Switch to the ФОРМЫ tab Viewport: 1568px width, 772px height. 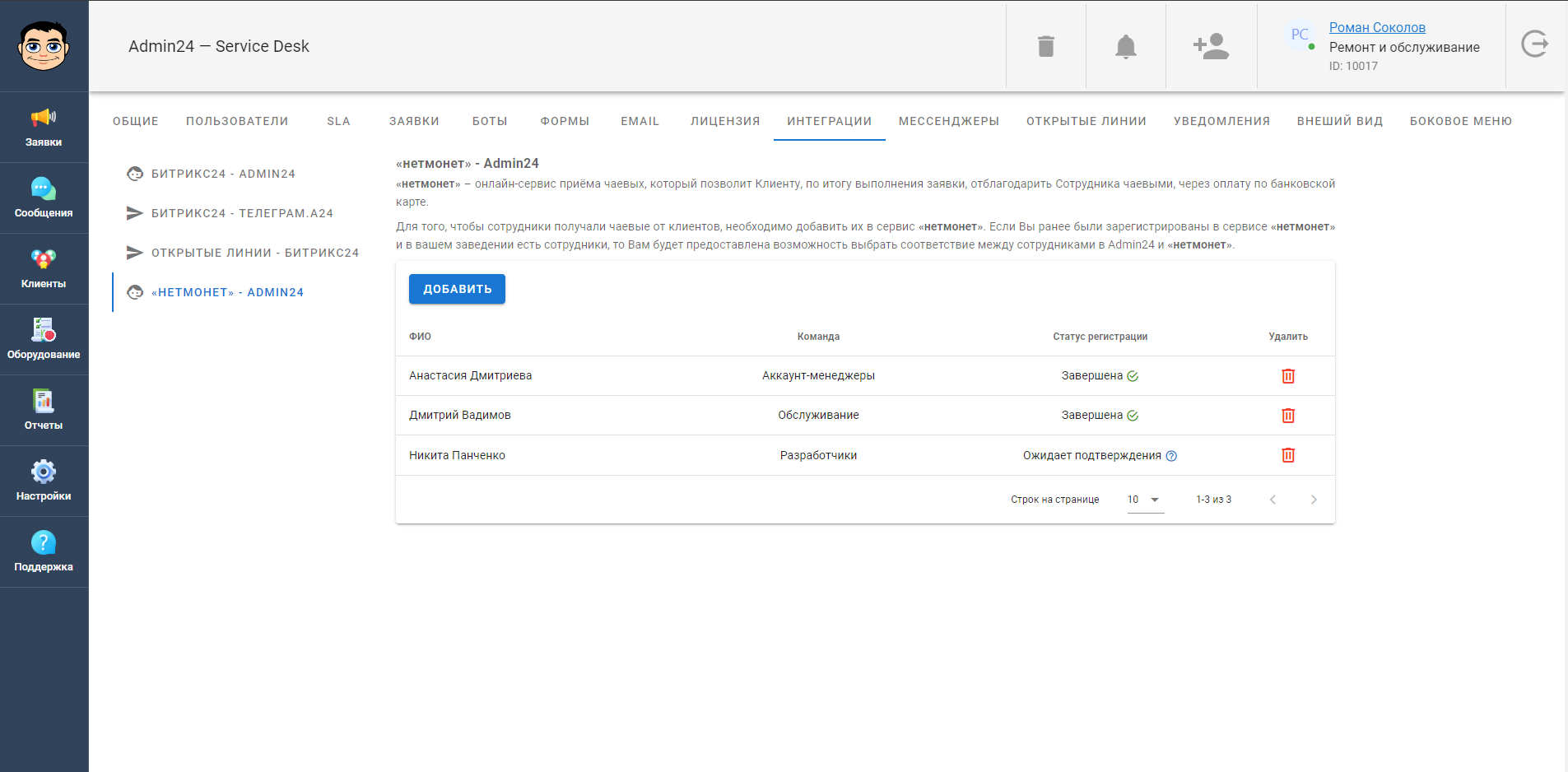click(x=565, y=121)
